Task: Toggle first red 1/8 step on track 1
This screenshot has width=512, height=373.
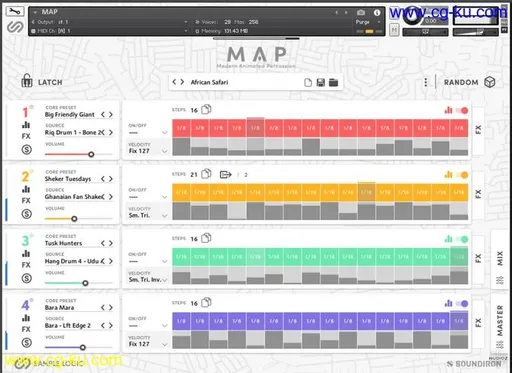Action: coord(181,128)
